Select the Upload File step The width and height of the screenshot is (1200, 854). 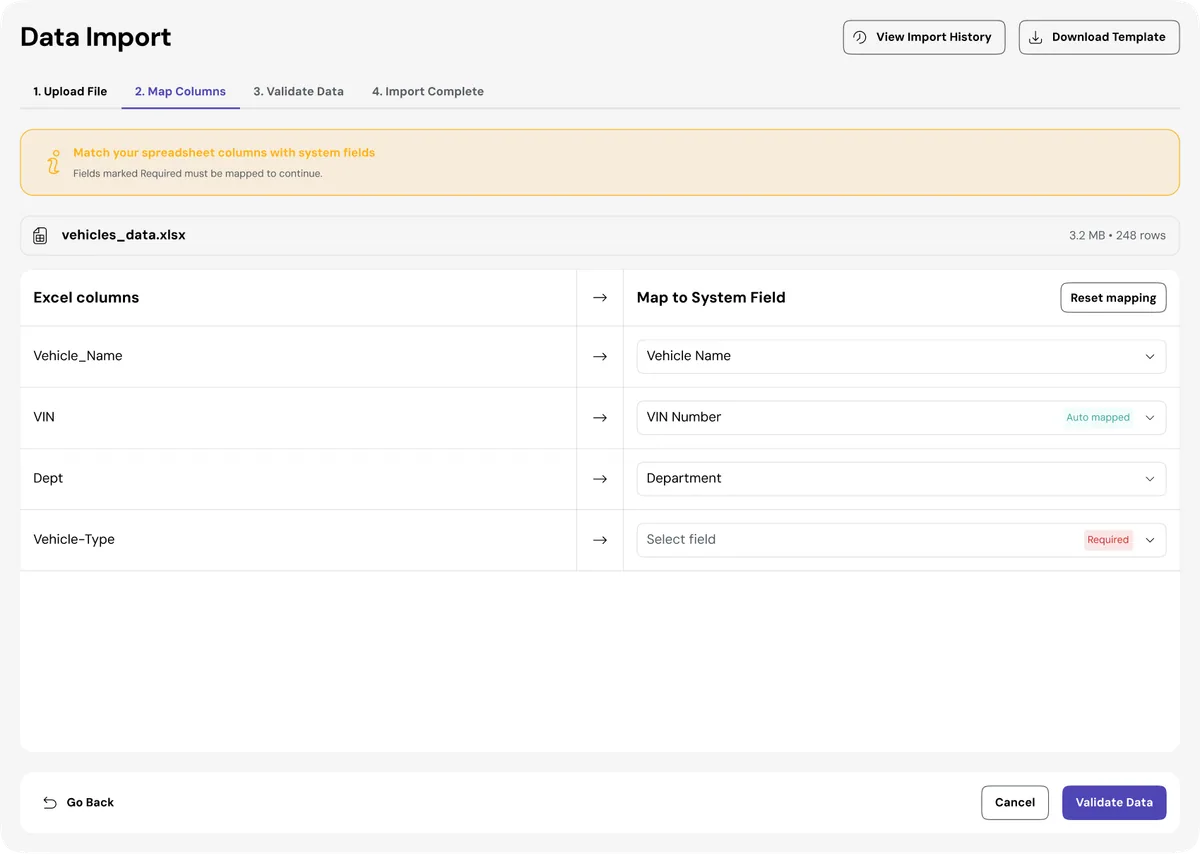click(69, 91)
